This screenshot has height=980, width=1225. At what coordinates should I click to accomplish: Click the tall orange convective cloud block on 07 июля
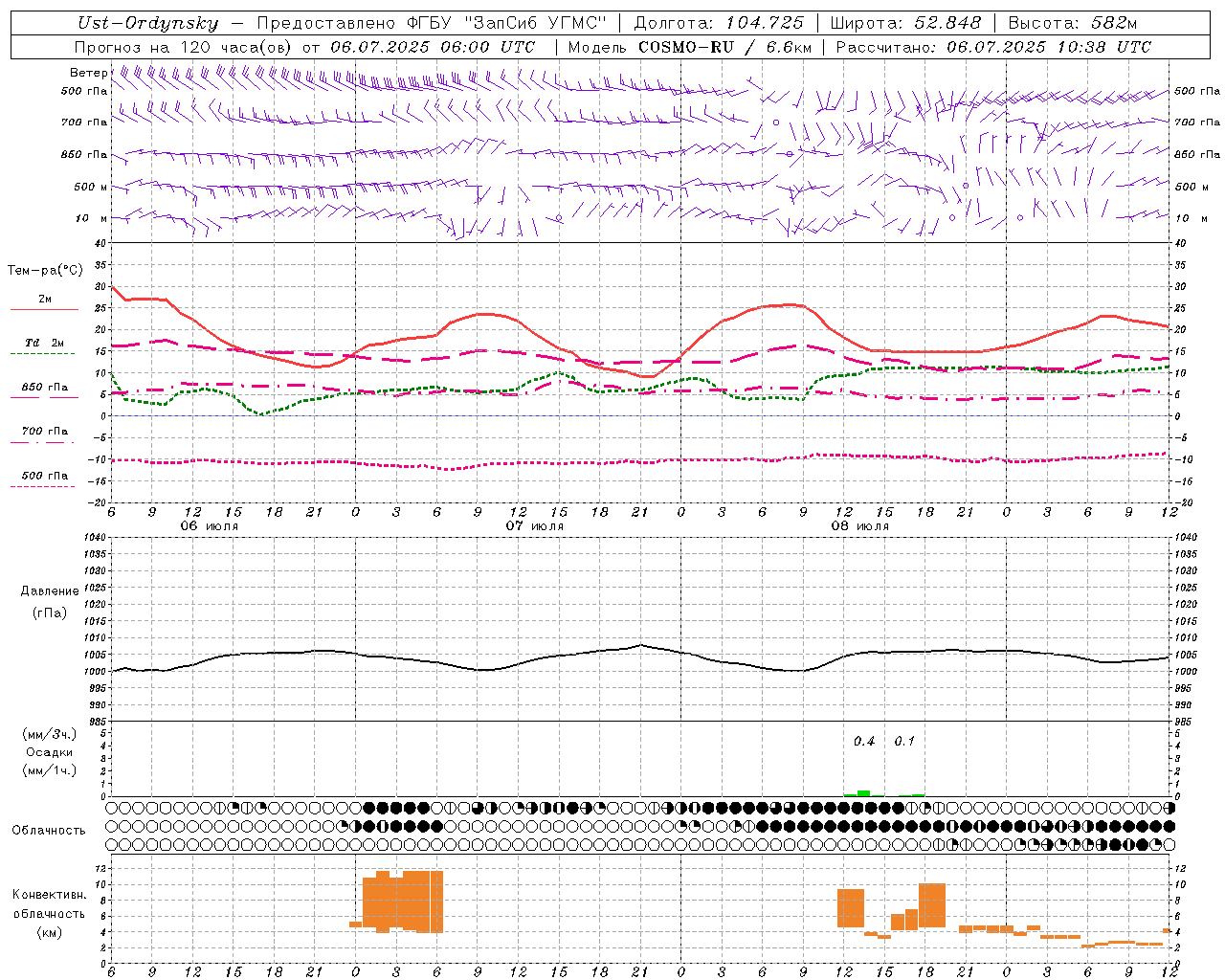(x=403, y=902)
